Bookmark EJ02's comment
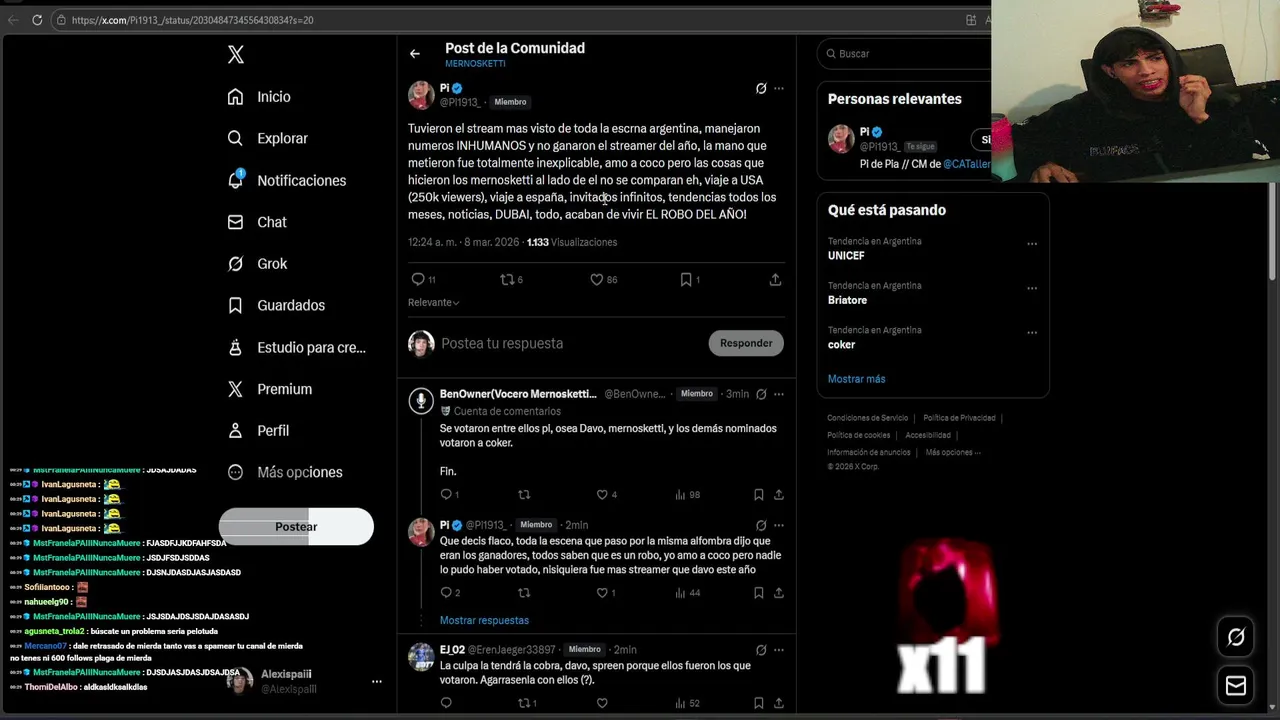 coord(759,703)
